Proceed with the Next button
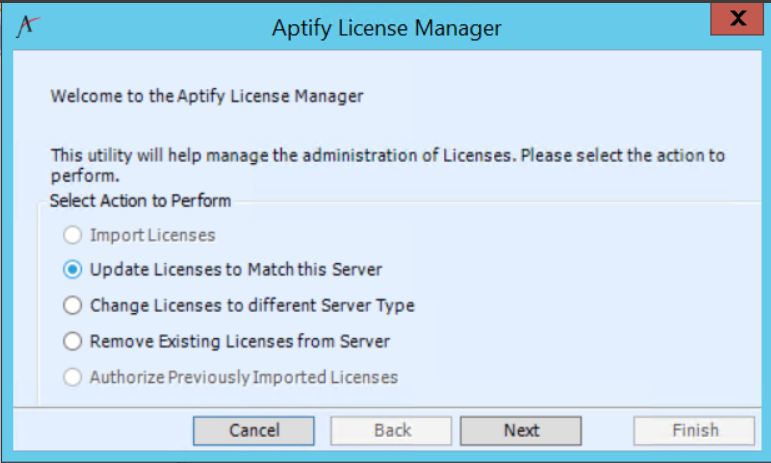Viewport: 771px width, 463px height. click(x=521, y=431)
